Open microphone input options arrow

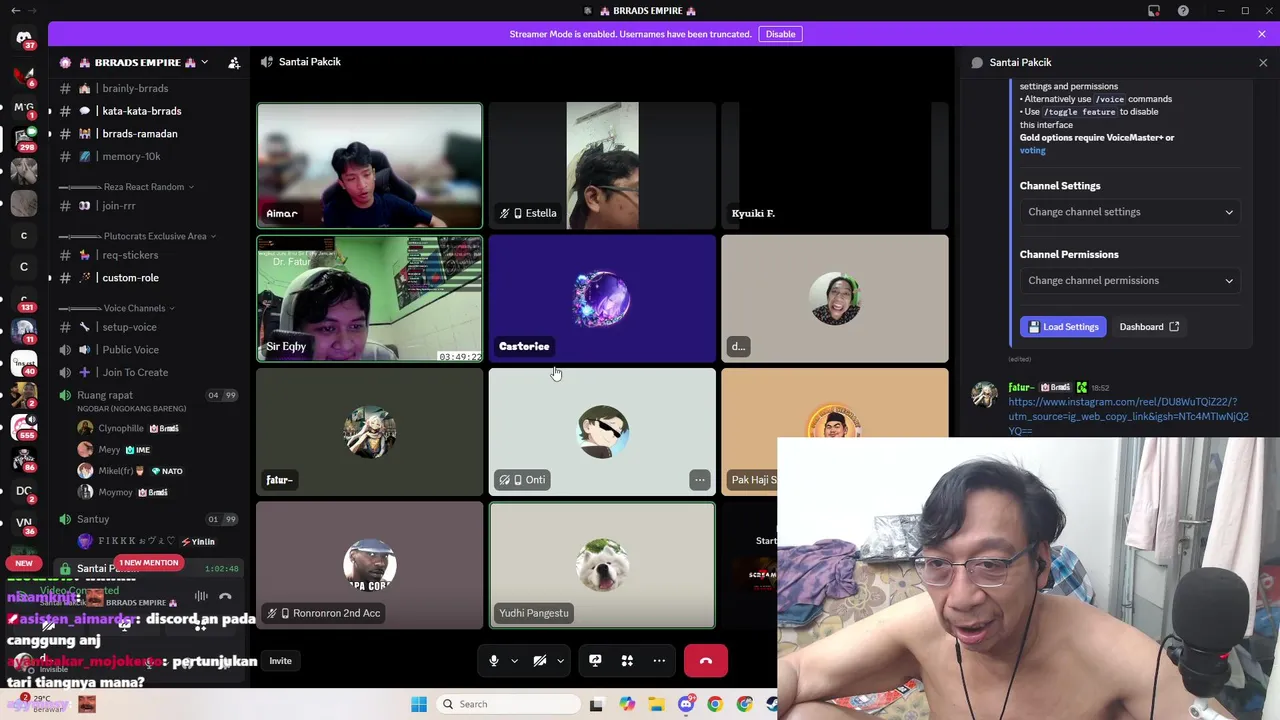click(x=514, y=661)
